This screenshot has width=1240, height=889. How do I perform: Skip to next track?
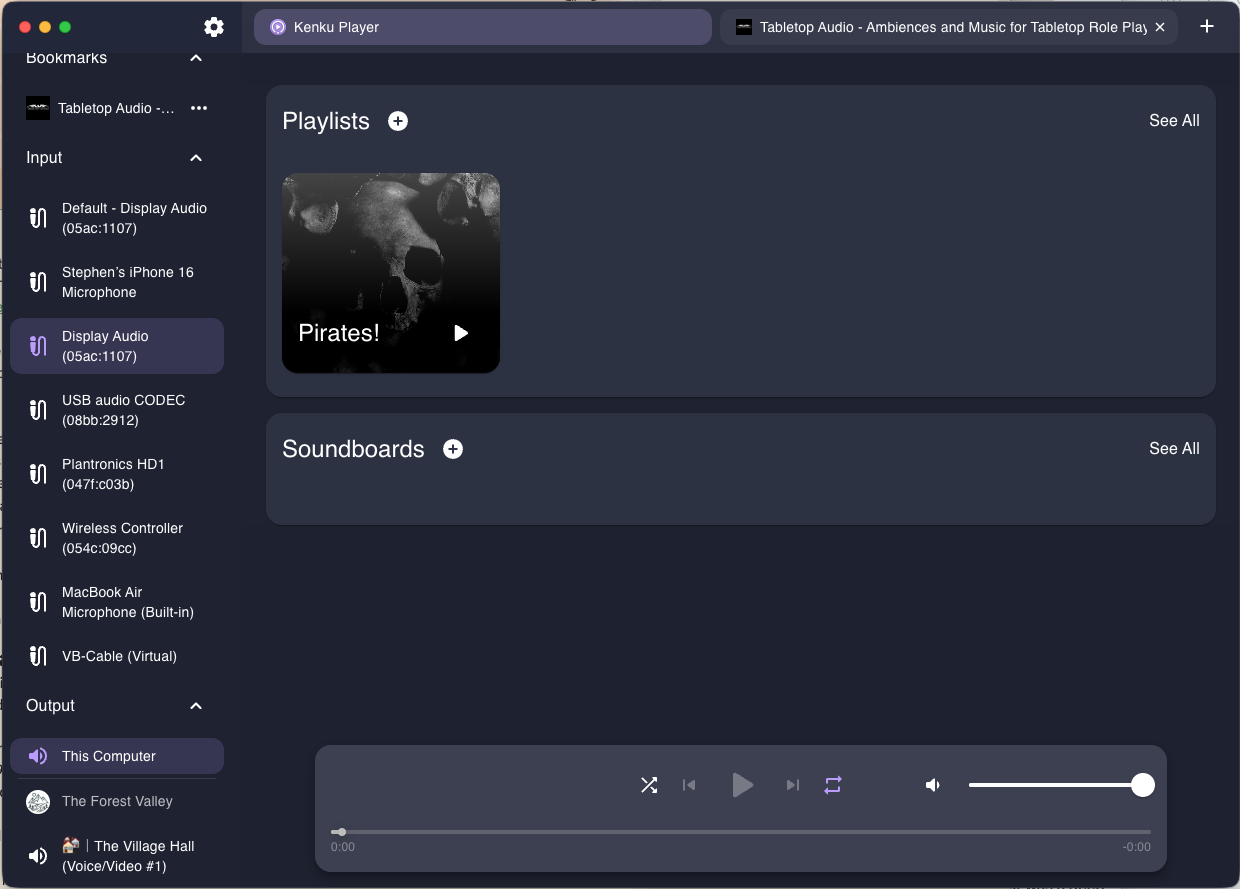pos(793,785)
